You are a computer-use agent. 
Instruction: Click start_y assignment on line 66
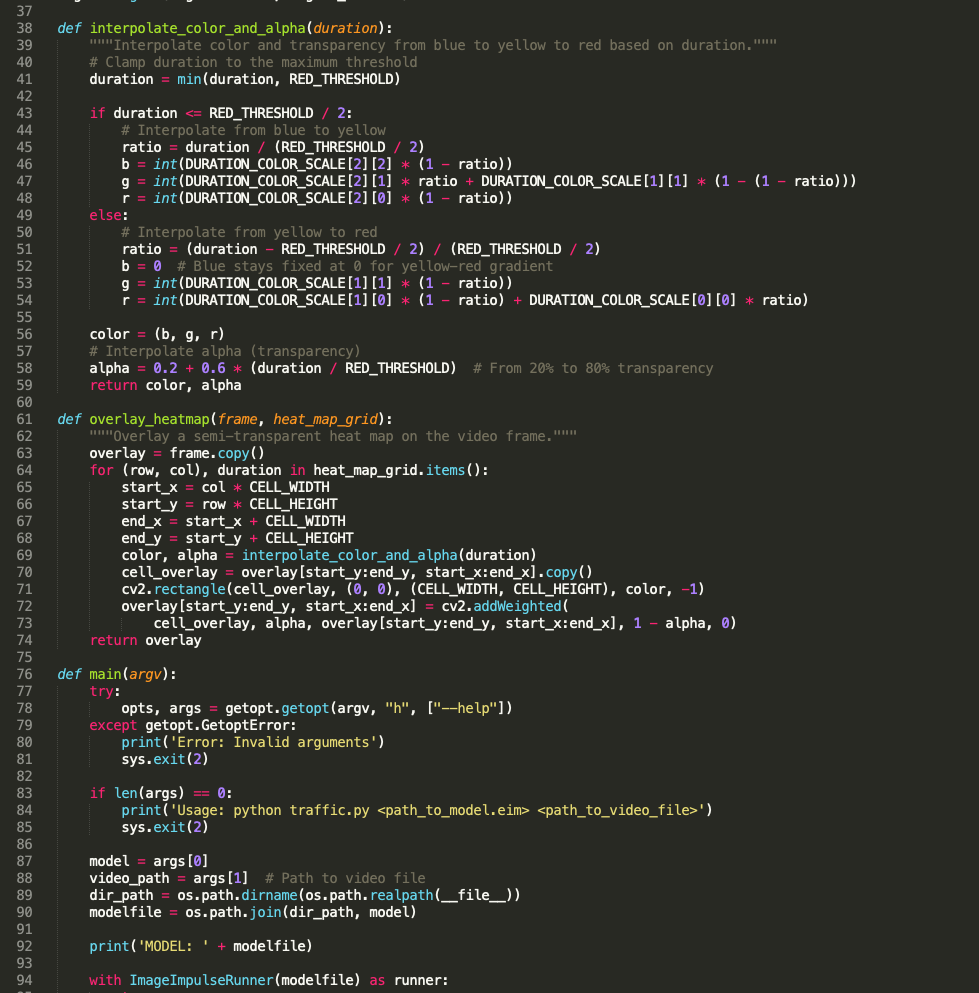229,505
